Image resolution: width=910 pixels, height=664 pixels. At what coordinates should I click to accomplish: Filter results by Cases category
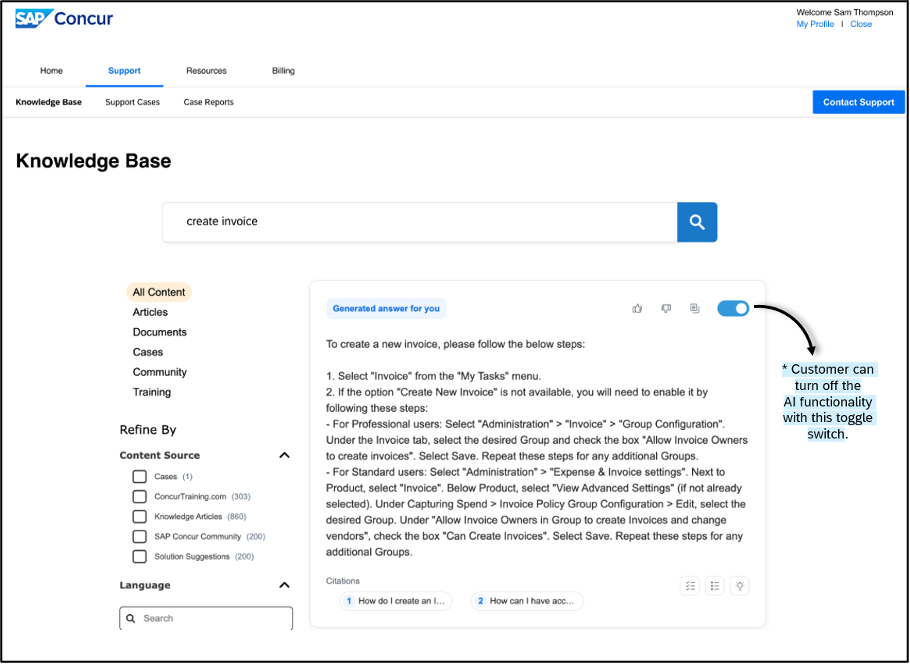click(148, 352)
